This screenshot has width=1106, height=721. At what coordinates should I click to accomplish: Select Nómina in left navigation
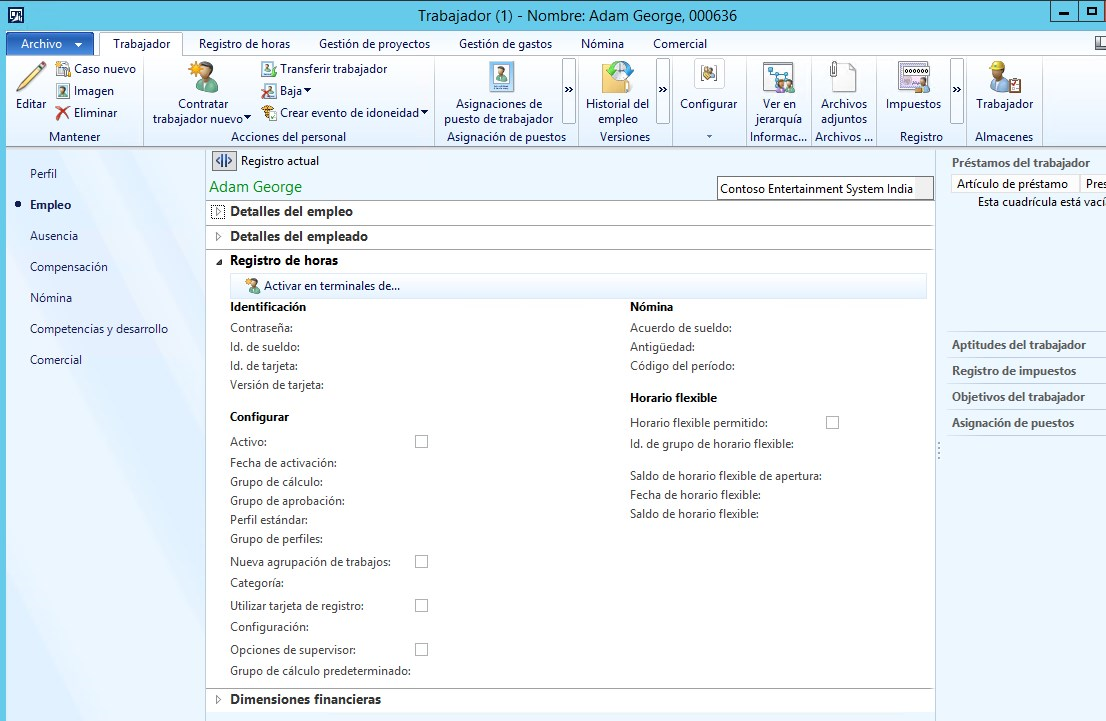[x=51, y=298]
